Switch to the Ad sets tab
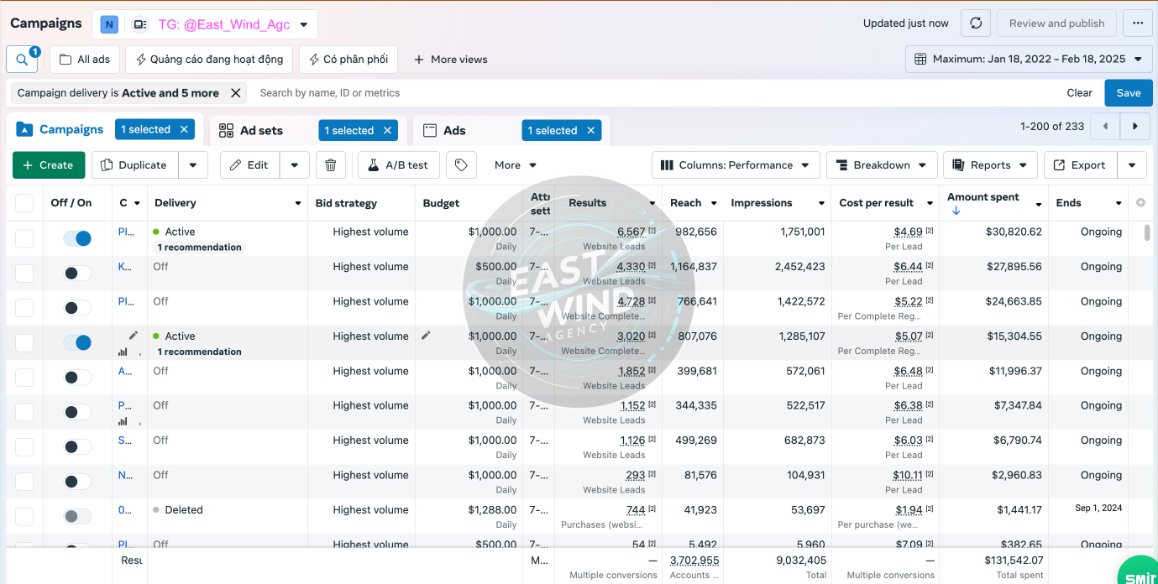1158x584 pixels. pos(251,131)
